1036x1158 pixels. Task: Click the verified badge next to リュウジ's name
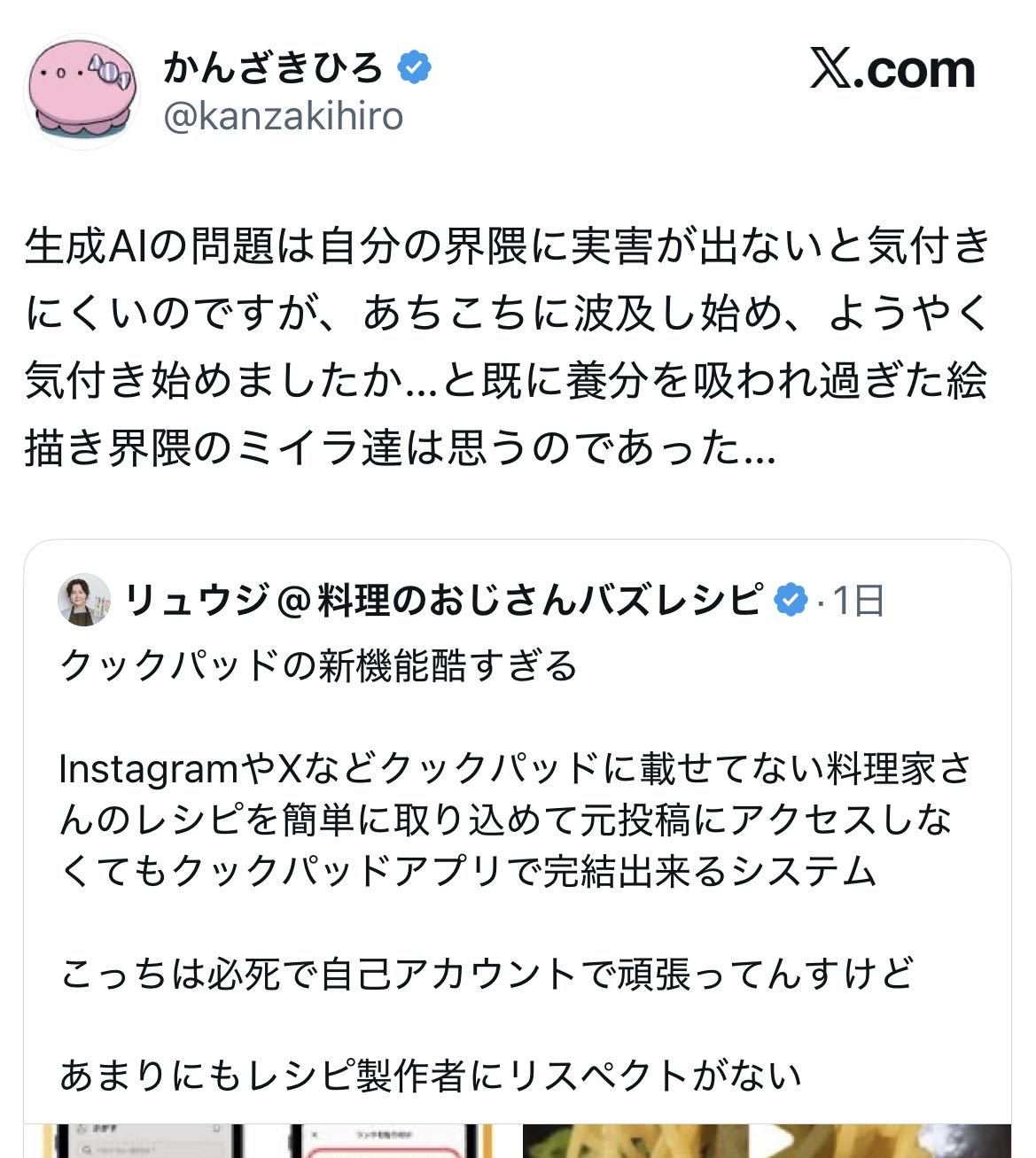click(x=791, y=601)
